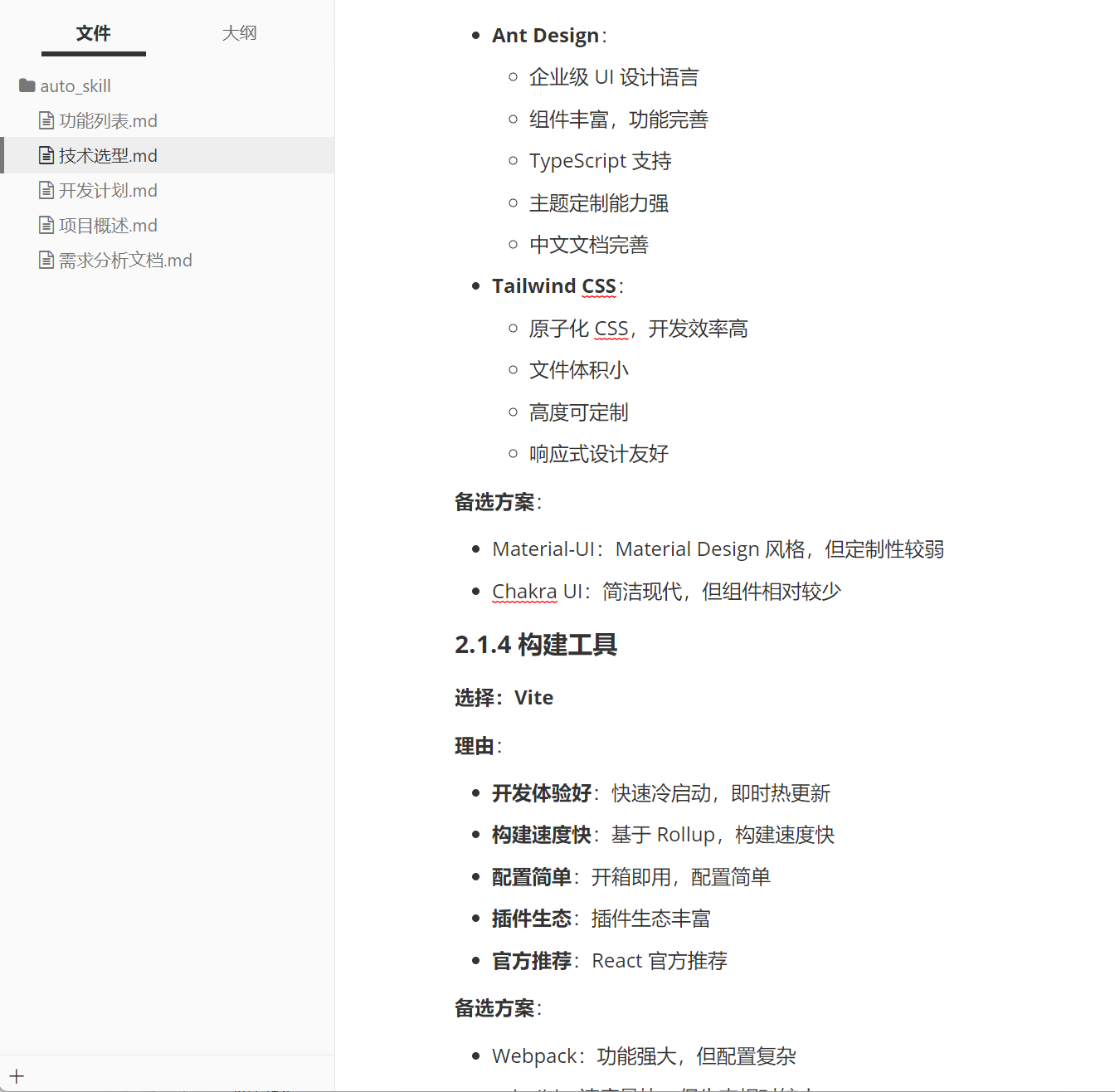
Task: Click the auto_skill folder icon
Action: (27, 85)
